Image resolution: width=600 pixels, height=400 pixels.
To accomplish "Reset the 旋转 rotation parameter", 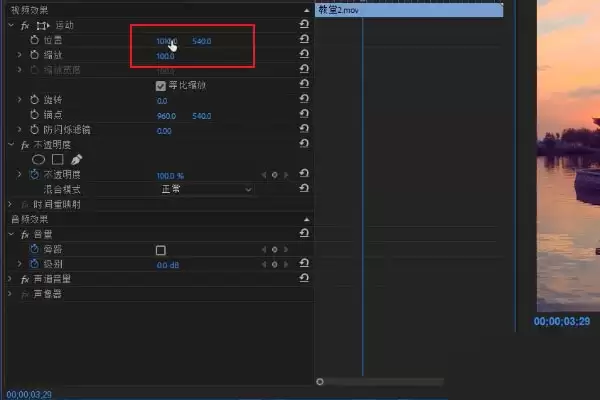I will coord(304,99).
